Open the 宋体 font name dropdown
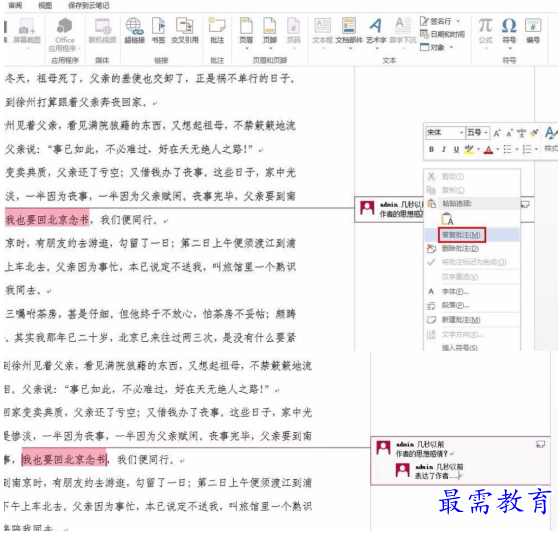Screen dimensions: 560x533 461,133
